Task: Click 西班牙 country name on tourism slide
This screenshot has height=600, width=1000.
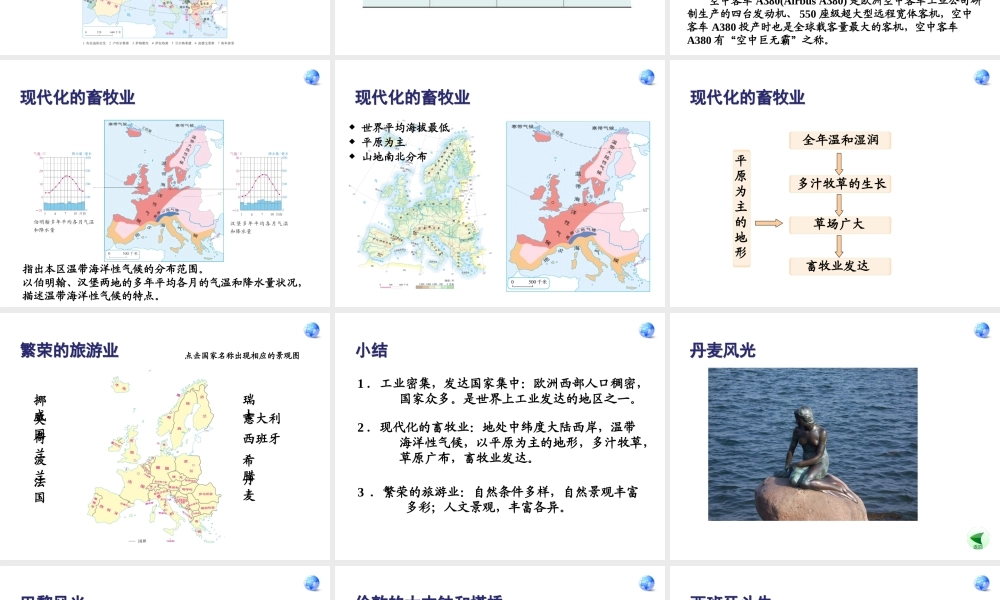Action: pos(261,439)
